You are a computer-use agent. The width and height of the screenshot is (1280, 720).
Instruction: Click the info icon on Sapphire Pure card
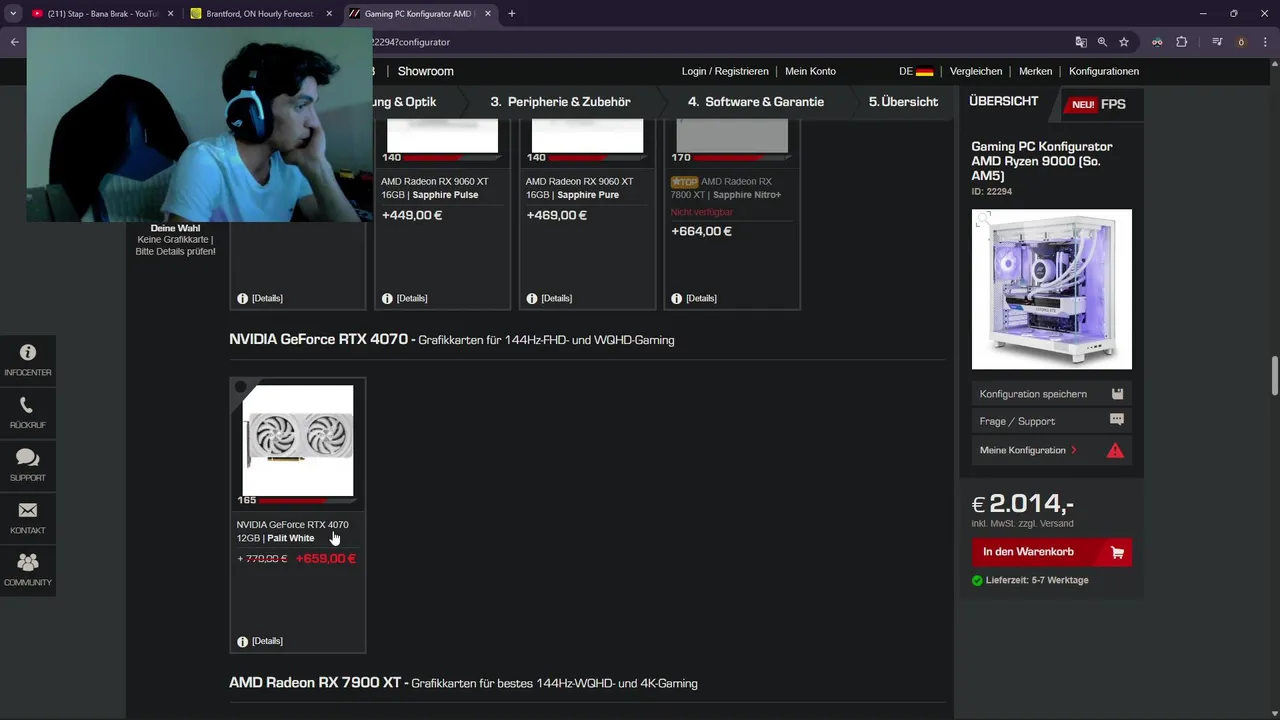(532, 298)
